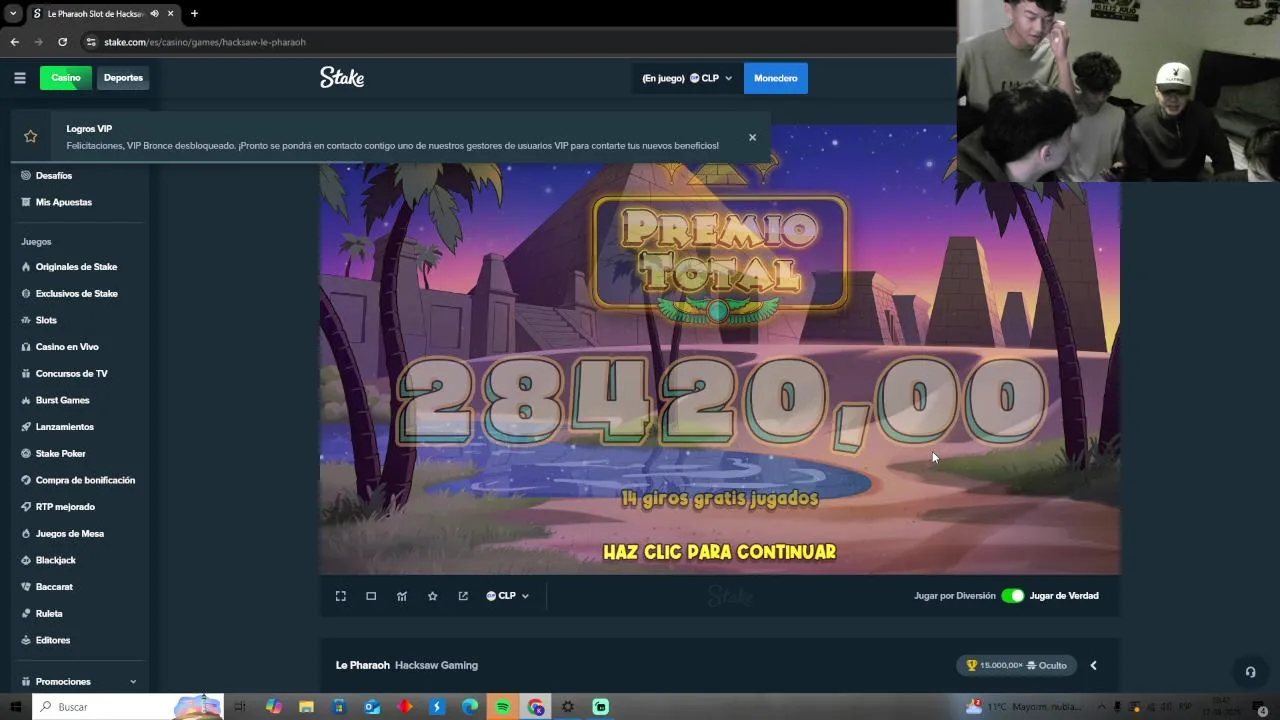Go back in browser history
This screenshot has height=720, width=1280.
[14, 42]
